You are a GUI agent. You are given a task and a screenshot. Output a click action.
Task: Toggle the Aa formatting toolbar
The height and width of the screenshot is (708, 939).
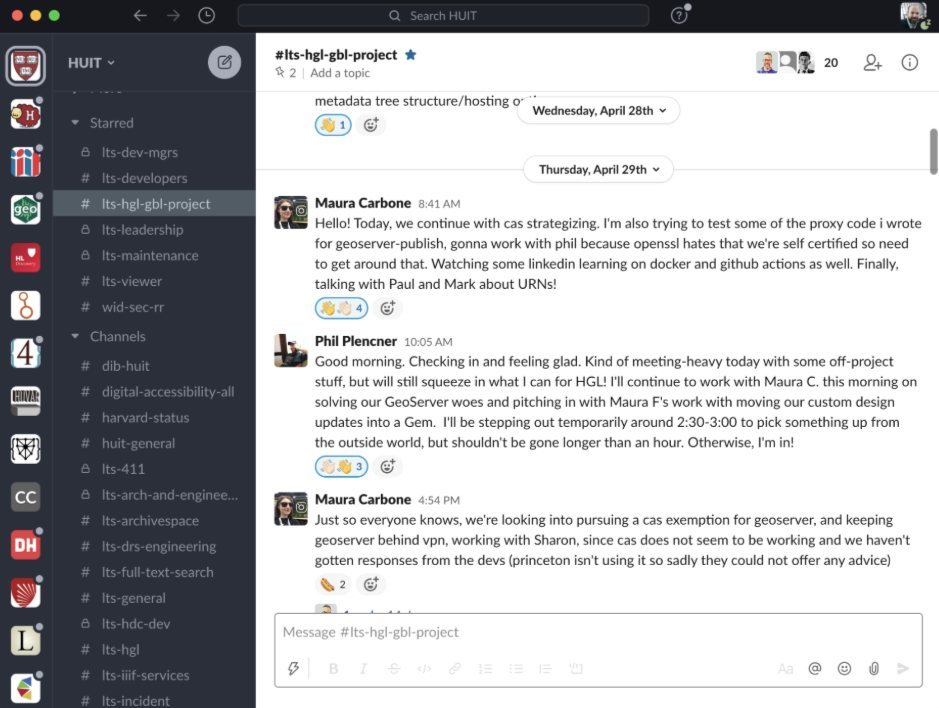785,668
